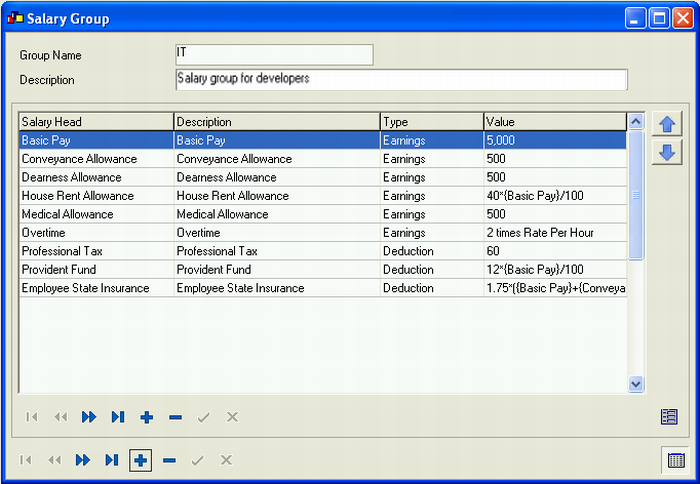The height and width of the screenshot is (484, 700).
Task: Click the 2 times Rate Per Hour value
Action: (555, 233)
